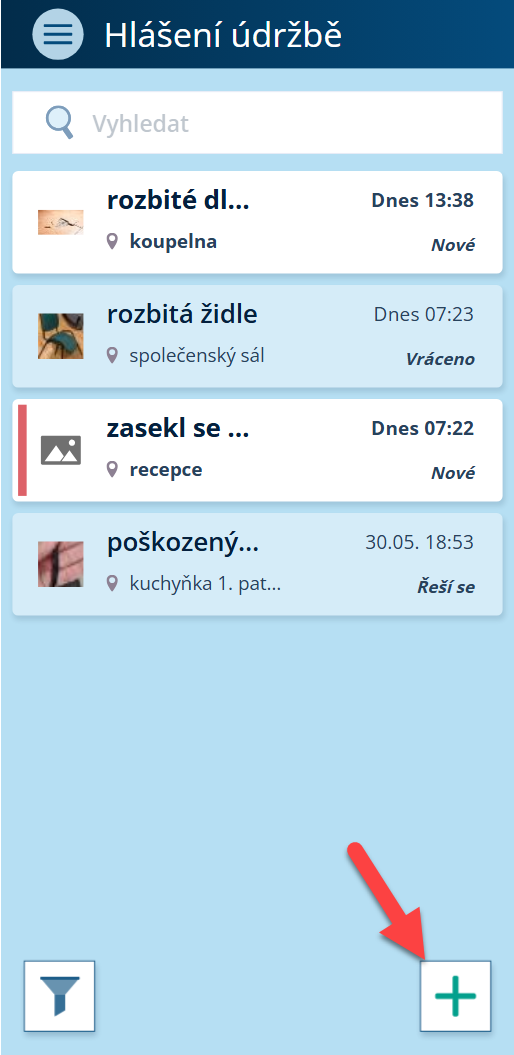Viewport: 514px width, 1055px height.
Task: Click the Hlášení údržbě header title
Action: point(223,35)
